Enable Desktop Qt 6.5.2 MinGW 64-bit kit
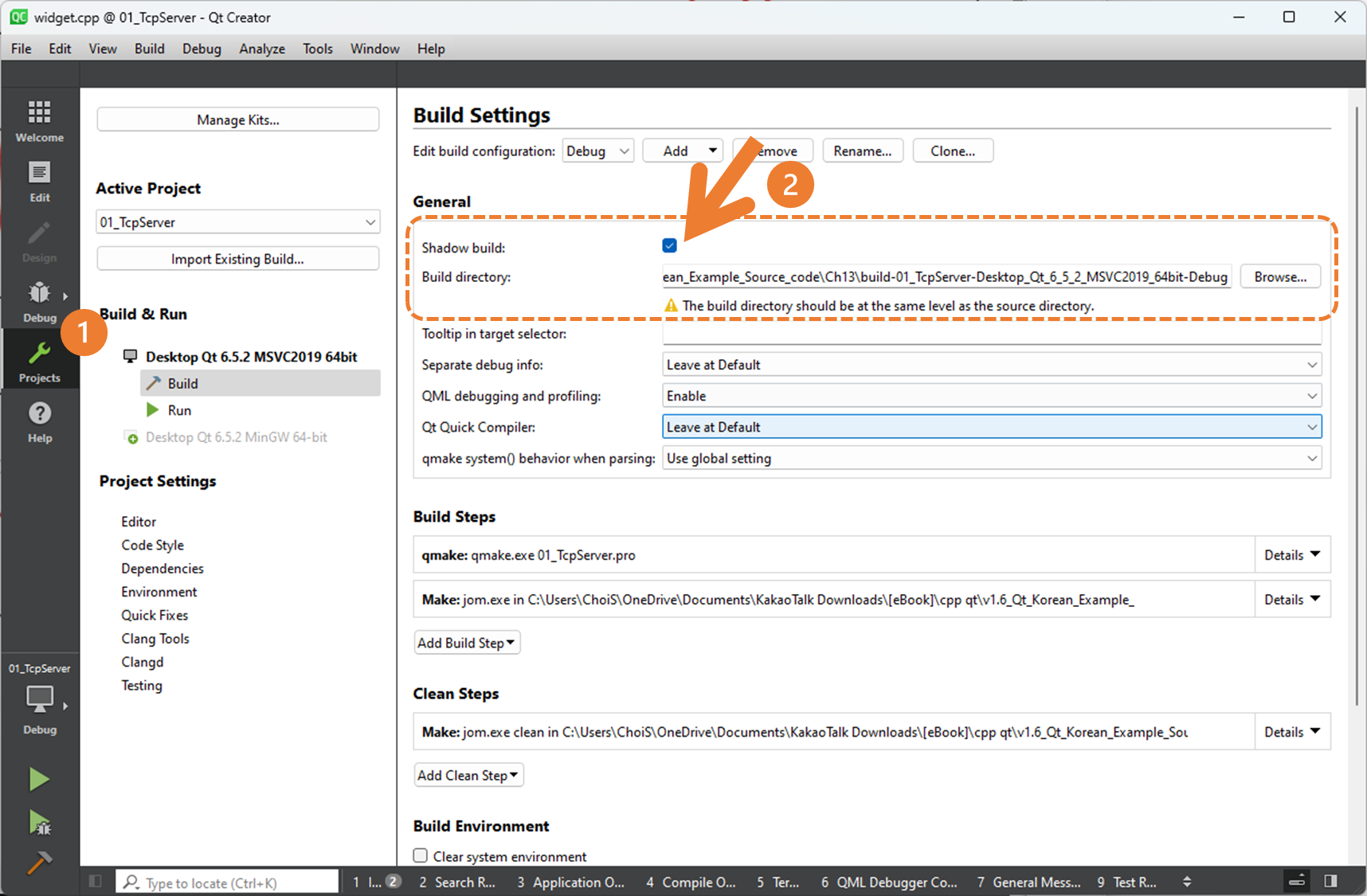Image resolution: width=1367 pixels, height=896 pixels. (236, 437)
